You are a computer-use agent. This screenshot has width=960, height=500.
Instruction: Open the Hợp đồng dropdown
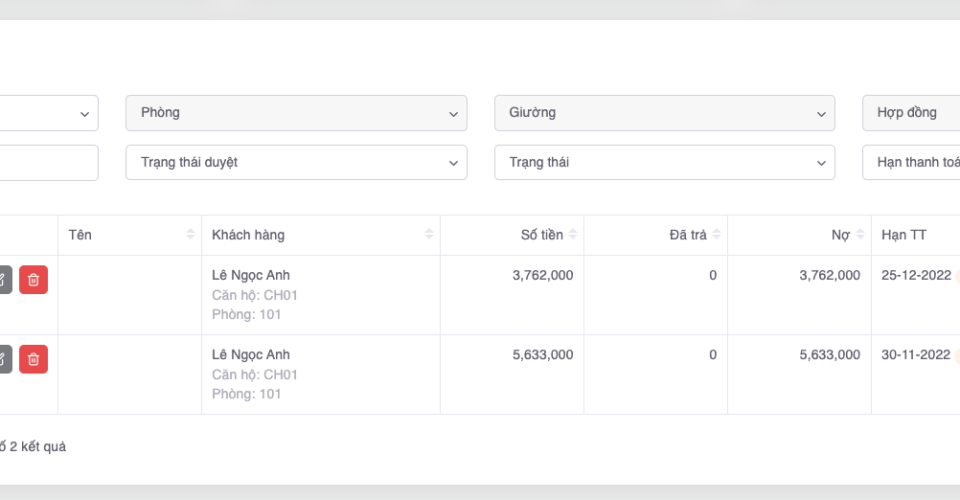910,113
